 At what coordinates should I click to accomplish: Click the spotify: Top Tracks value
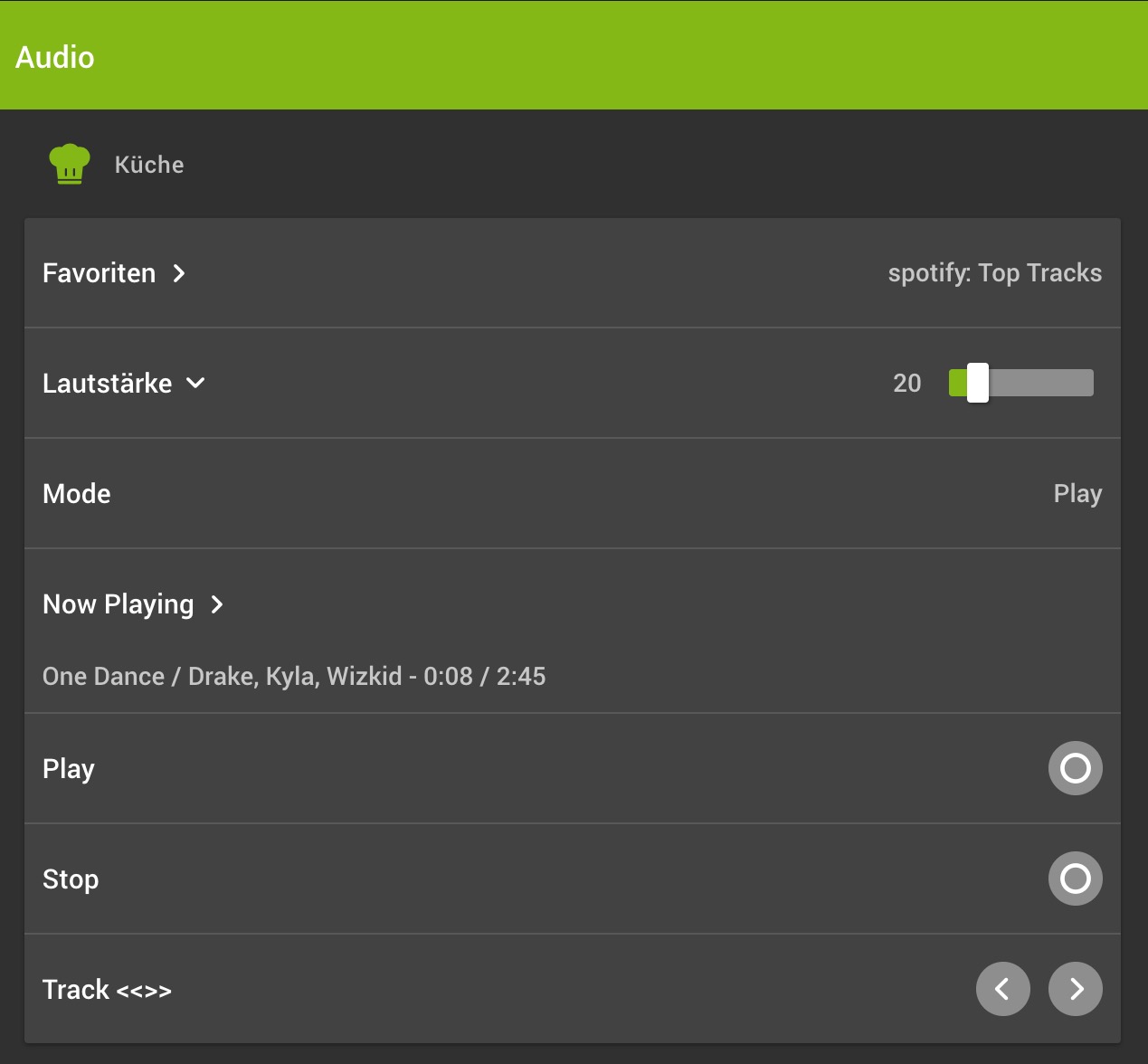[x=994, y=273]
